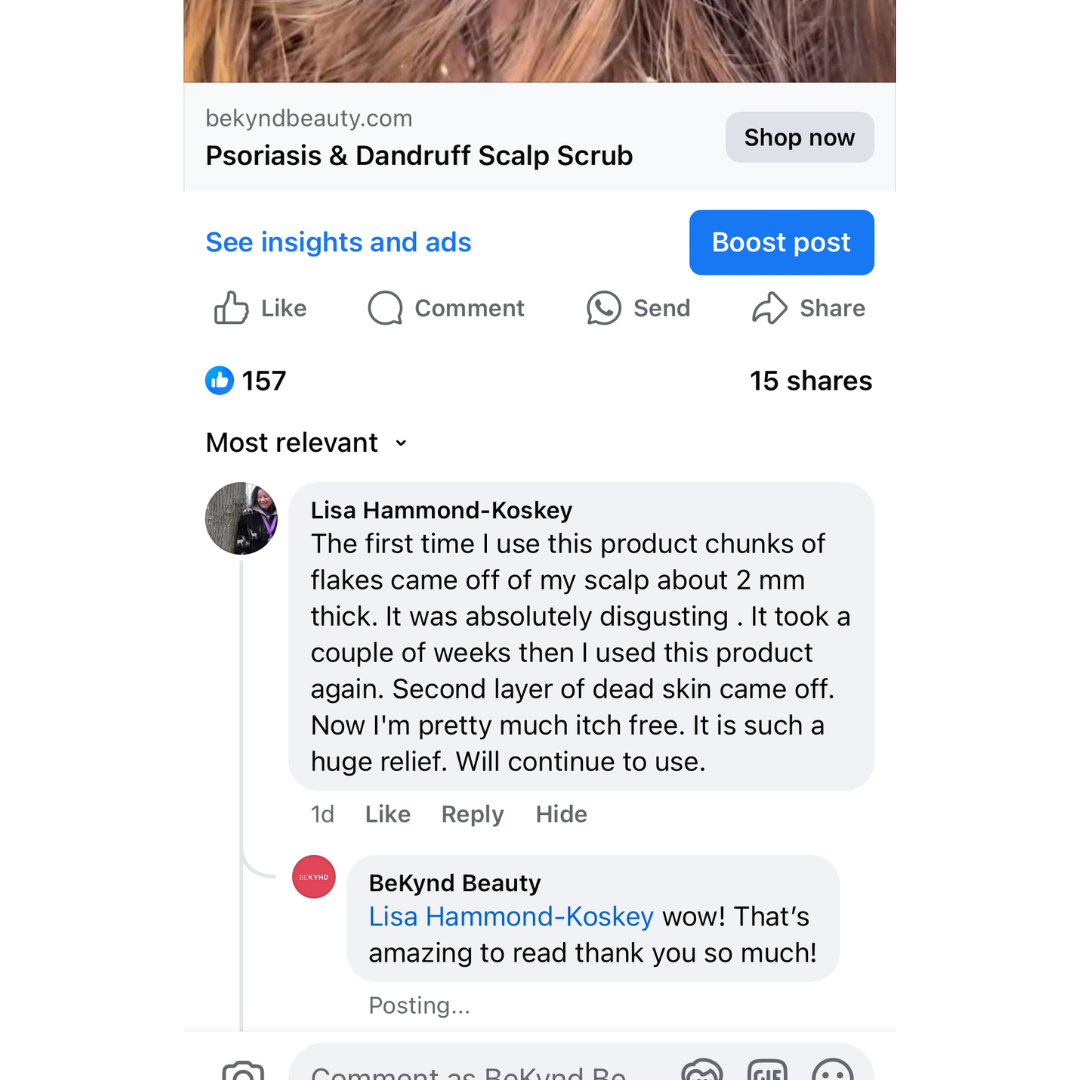The height and width of the screenshot is (1080, 1080).
Task: Tap the WhatsApp Send icon
Action: (x=604, y=308)
